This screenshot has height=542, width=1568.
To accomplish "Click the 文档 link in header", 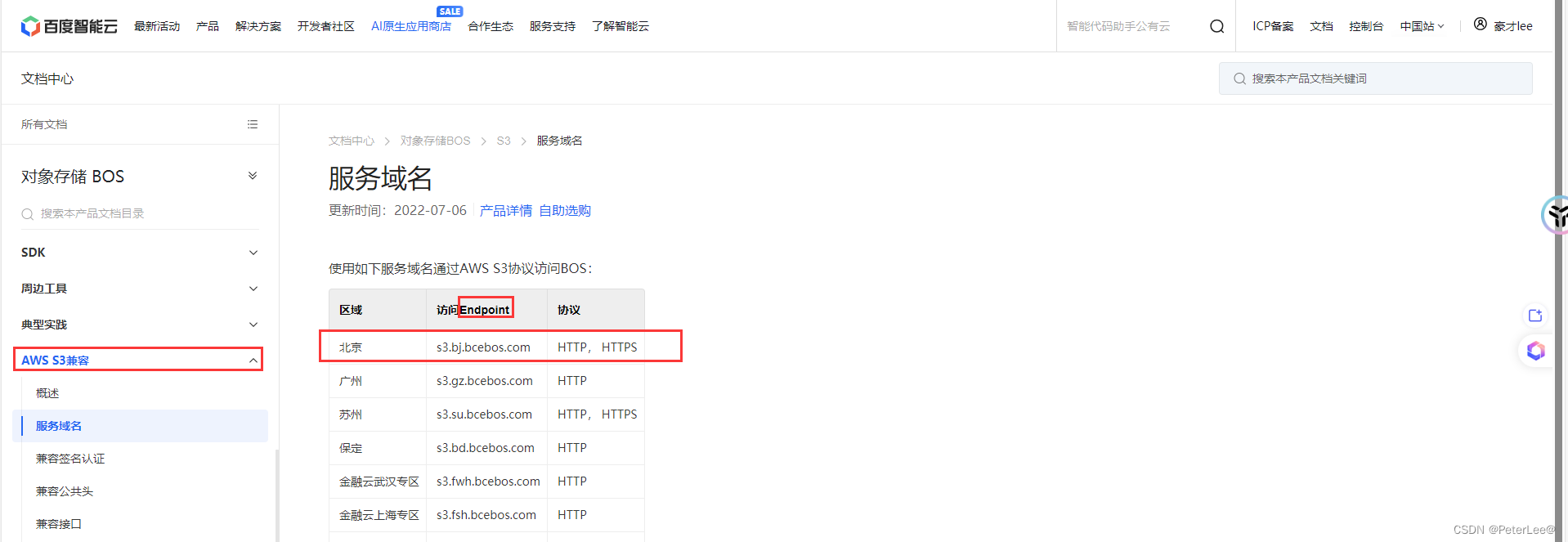I will tap(1321, 26).
